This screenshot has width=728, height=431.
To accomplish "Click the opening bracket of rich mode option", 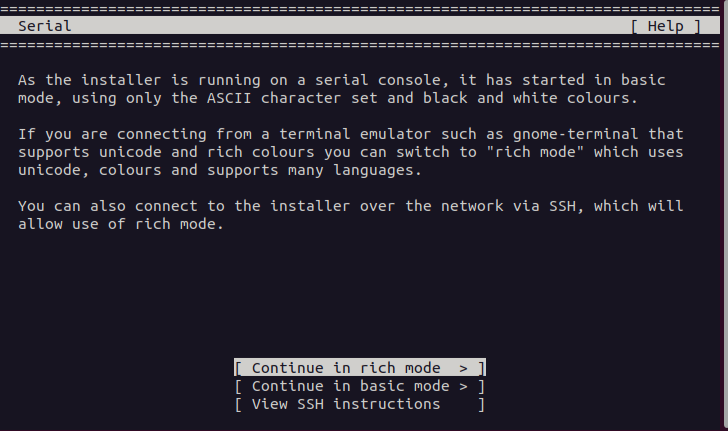I will 238,368.
